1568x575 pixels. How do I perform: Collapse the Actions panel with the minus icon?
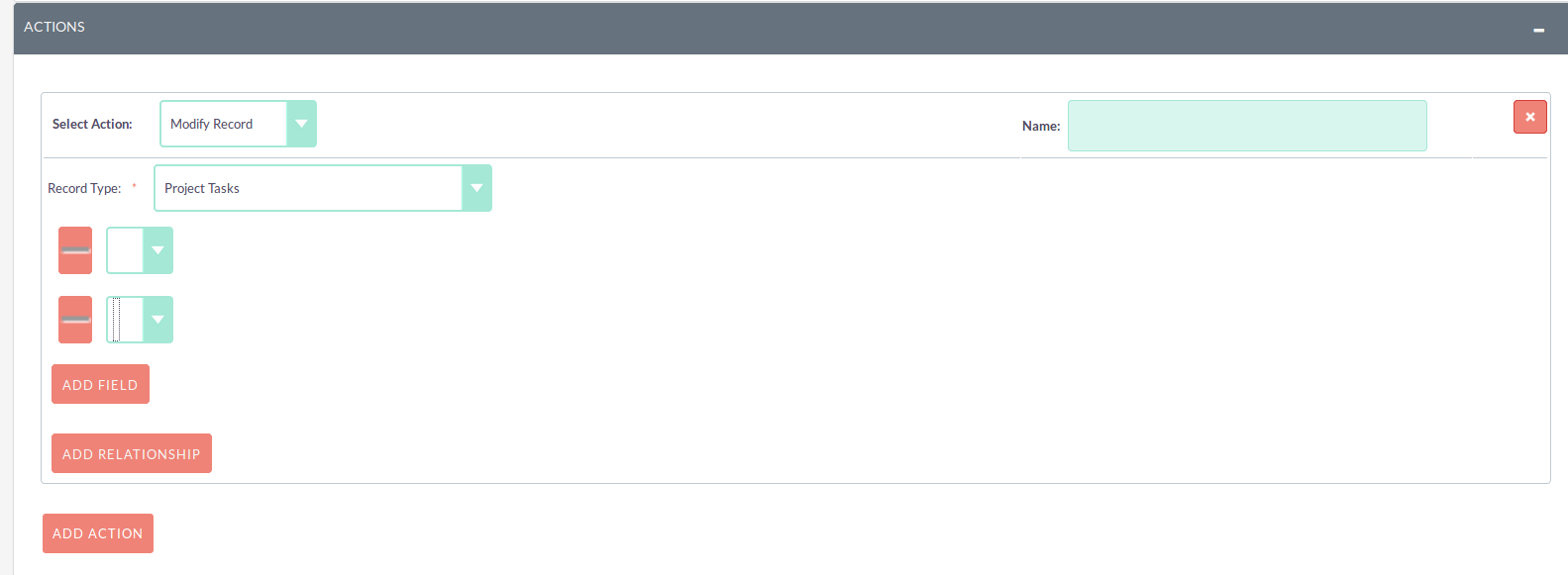(x=1538, y=31)
